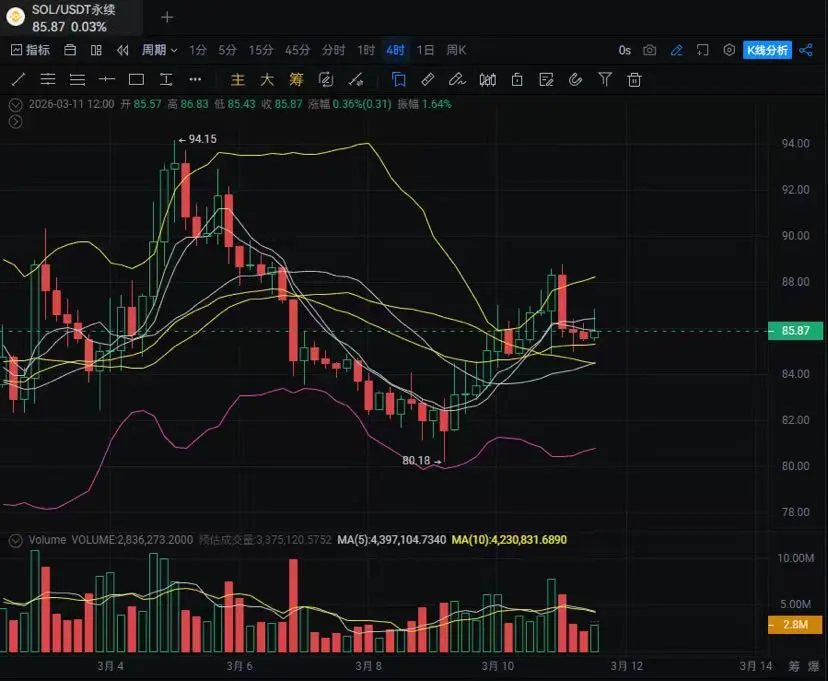Click MA(5) volume indicator label

pyautogui.click(x=392, y=540)
